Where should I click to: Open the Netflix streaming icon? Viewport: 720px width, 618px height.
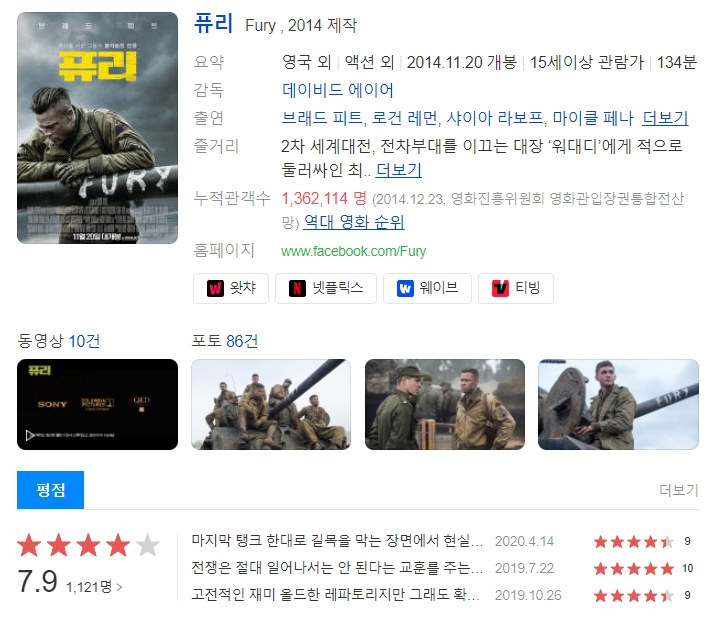[x=326, y=288]
